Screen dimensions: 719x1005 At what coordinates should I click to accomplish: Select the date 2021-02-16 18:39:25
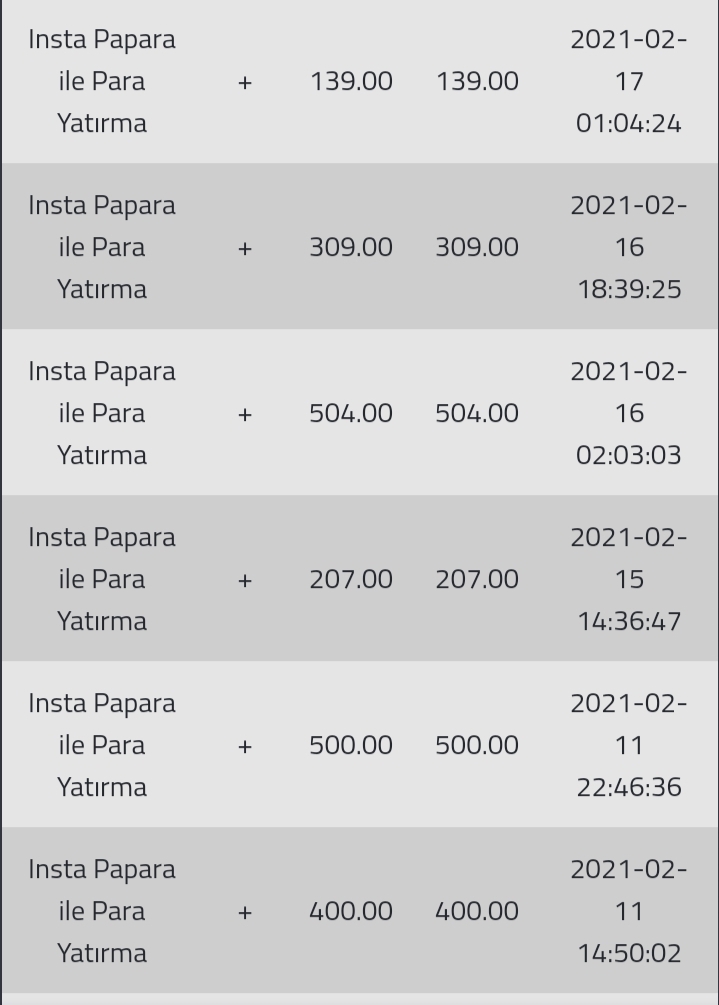click(629, 247)
